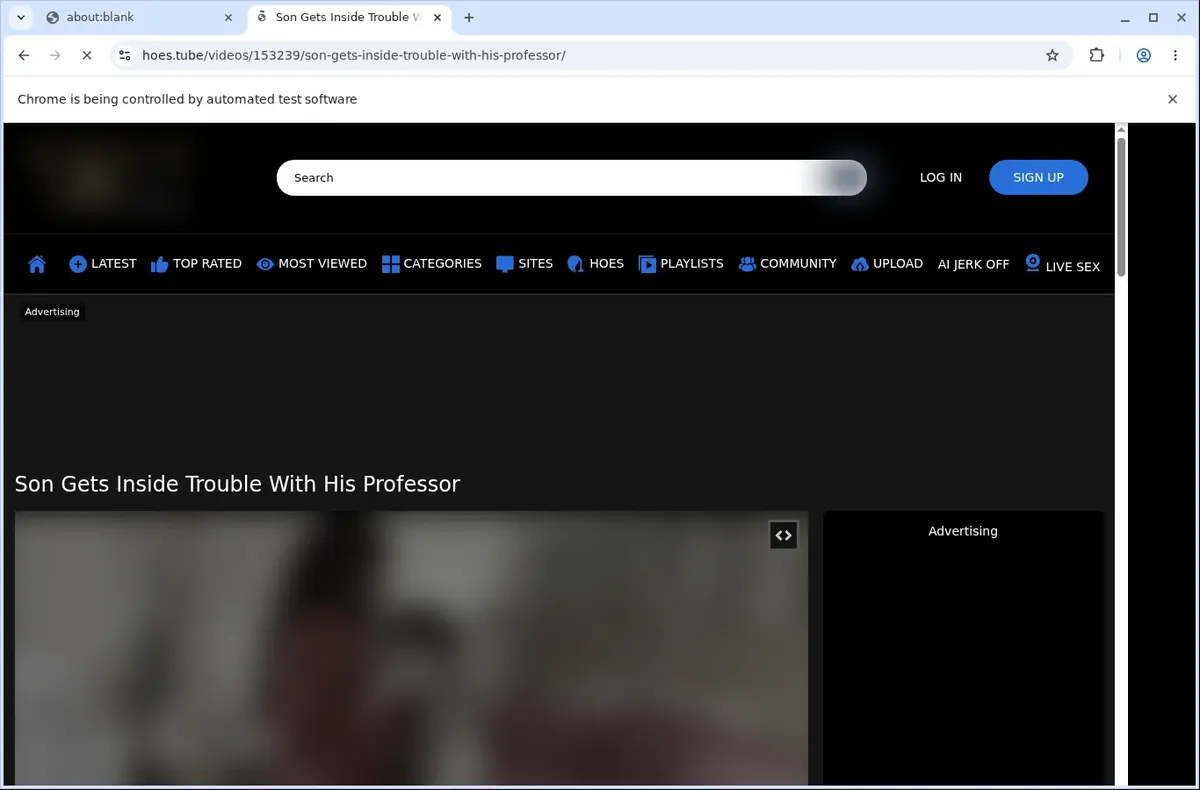Click the Home icon in navigation bar
The width and height of the screenshot is (1200, 790).
pos(37,264)
